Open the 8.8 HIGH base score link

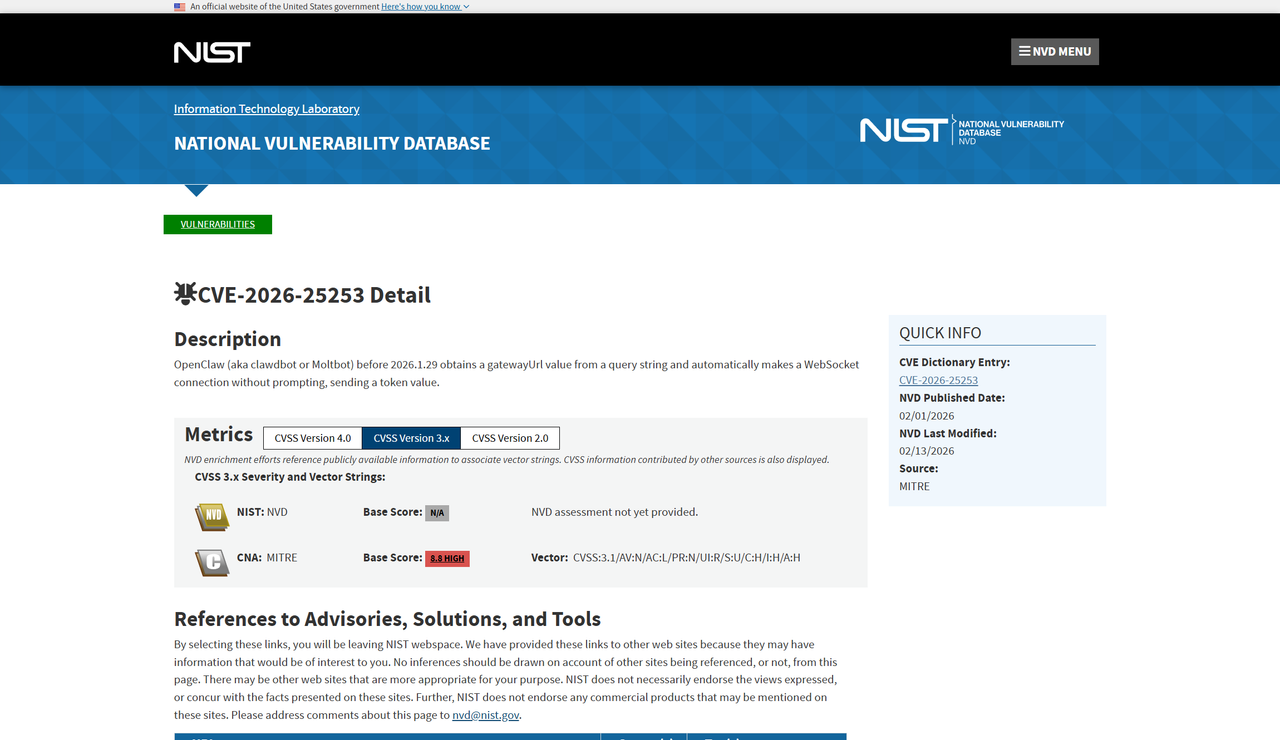coord(448,558)
